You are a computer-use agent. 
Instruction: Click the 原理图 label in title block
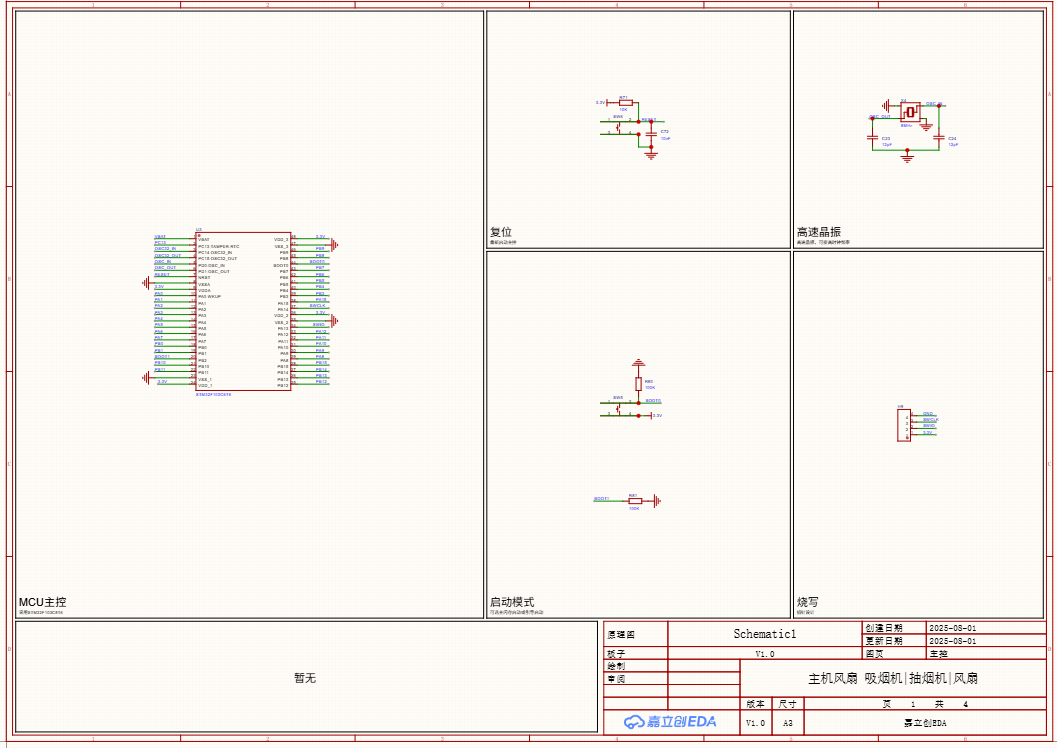[621, 634]
